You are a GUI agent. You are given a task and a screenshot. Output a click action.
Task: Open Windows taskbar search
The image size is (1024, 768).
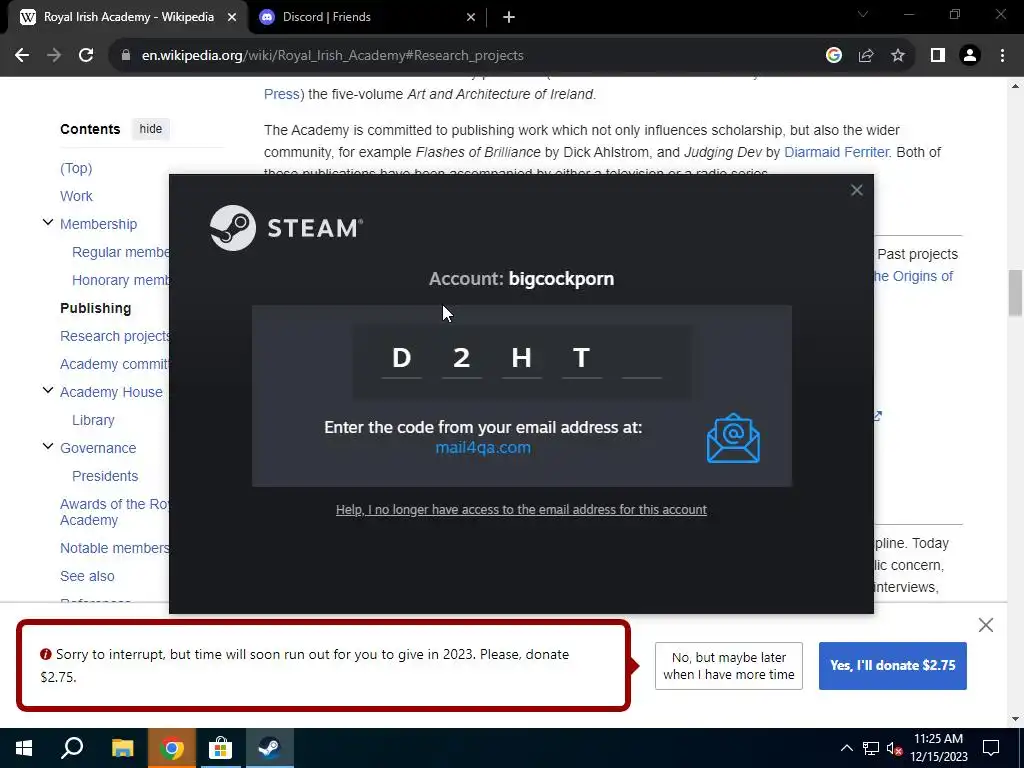coord(72,748)
